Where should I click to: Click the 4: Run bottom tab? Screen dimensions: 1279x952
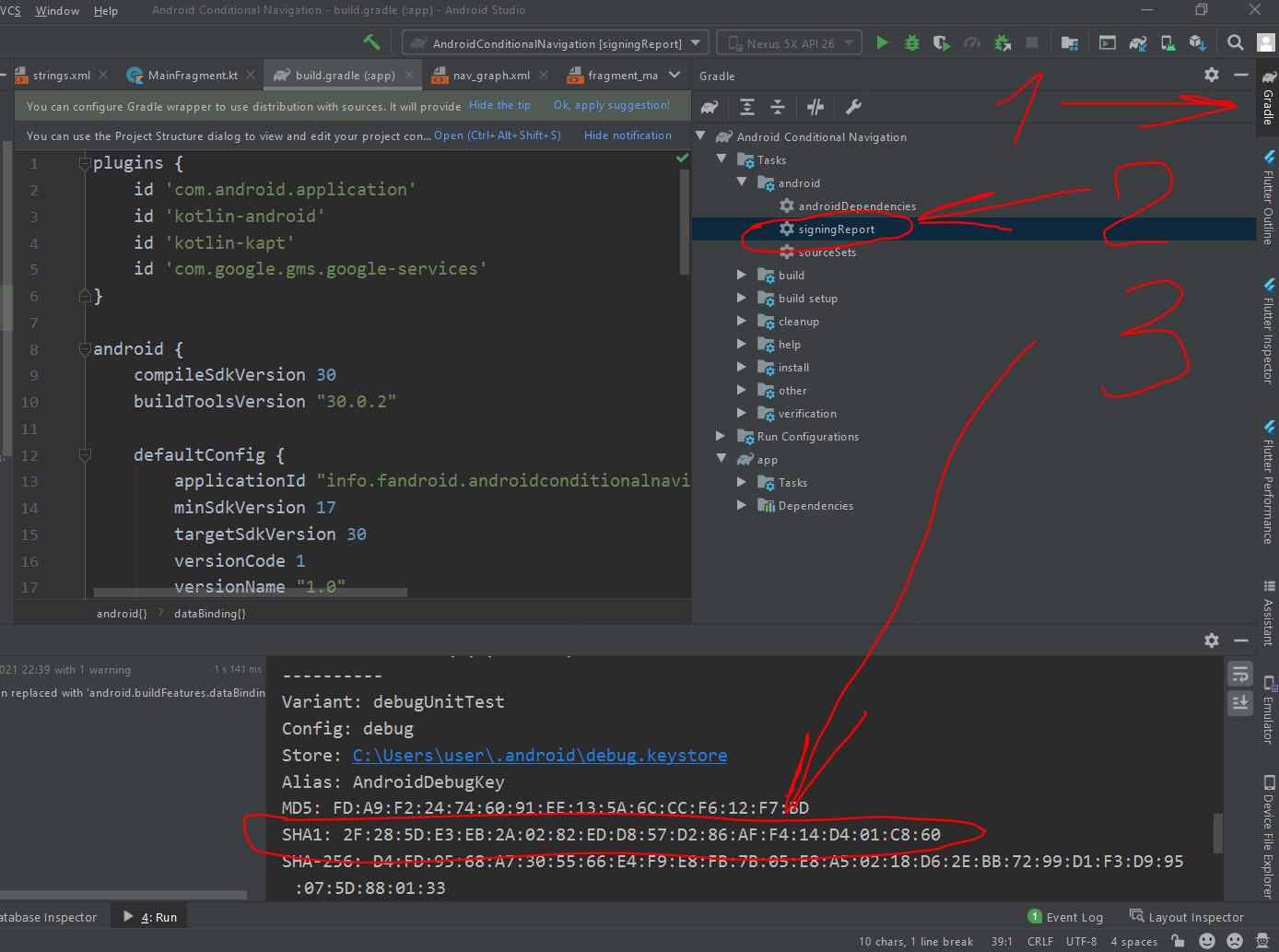(151, 917)
